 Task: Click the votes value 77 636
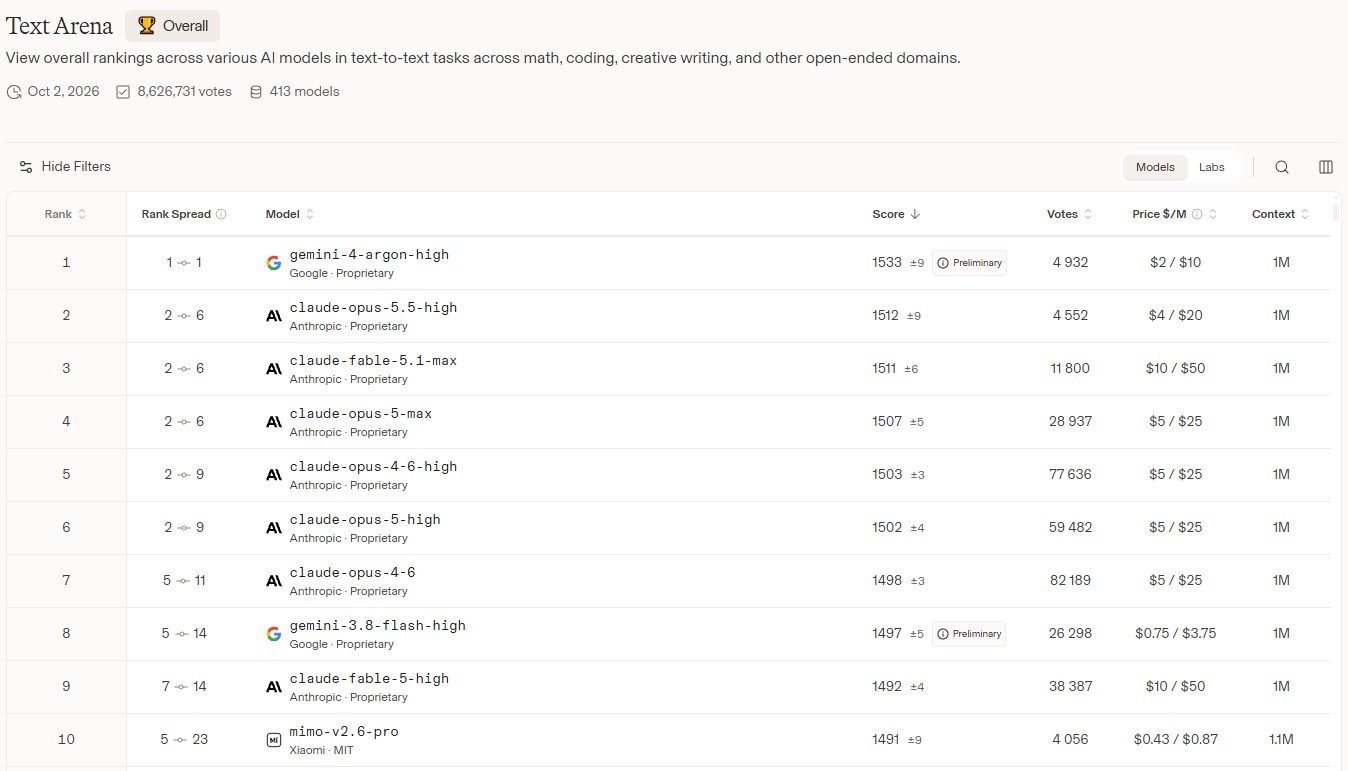pyautogui.click(x=1070, y=475)
